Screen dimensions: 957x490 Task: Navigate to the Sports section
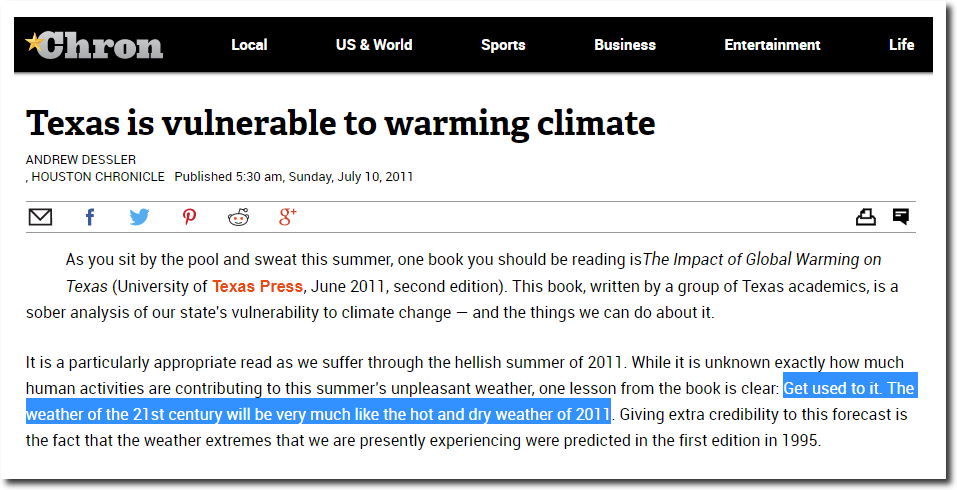point(503,45)
